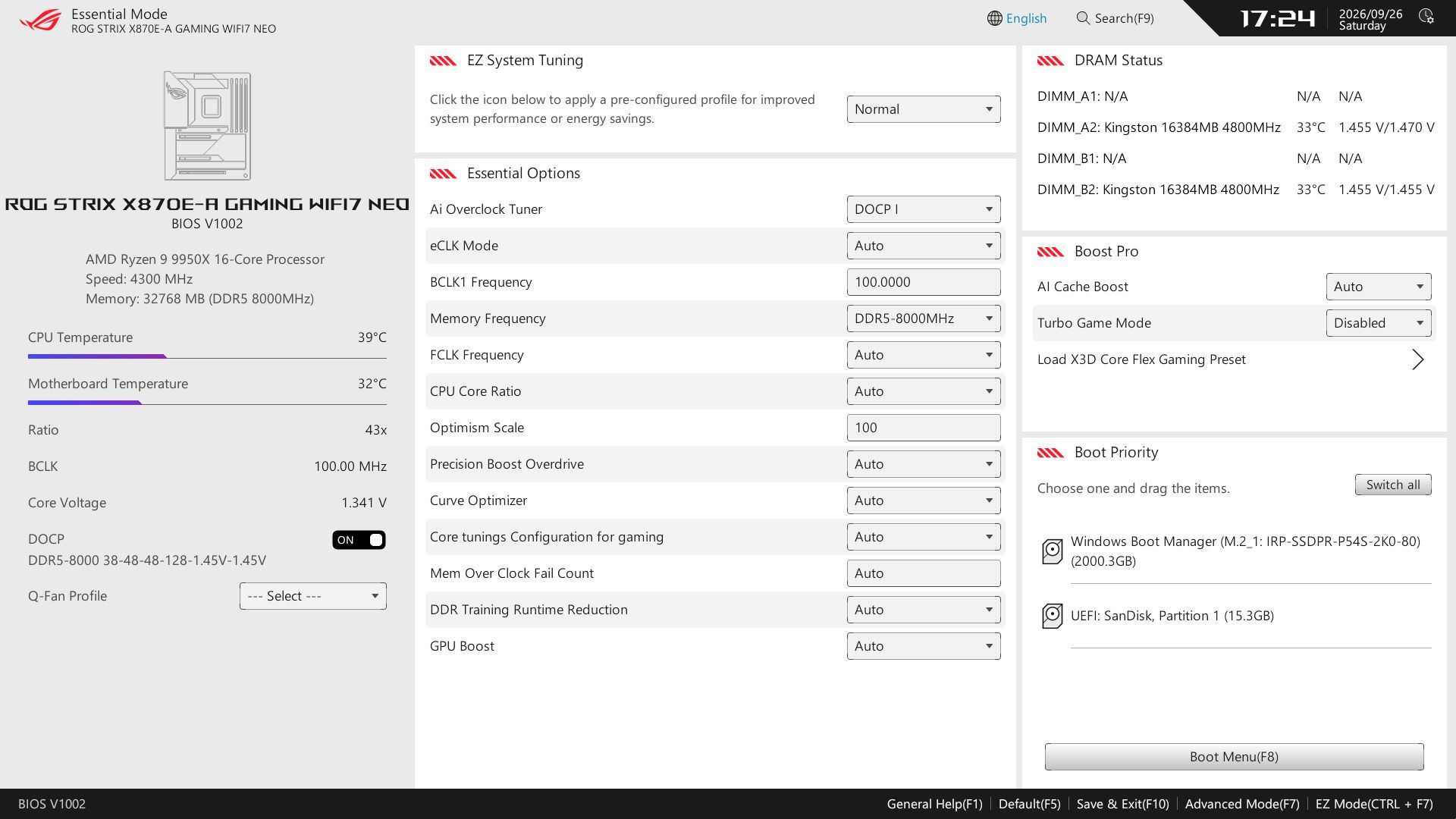This screenshot has width=1456, height=819.
Task: Open the AI Cache Boost dropdown
Action: (1379, 287)
